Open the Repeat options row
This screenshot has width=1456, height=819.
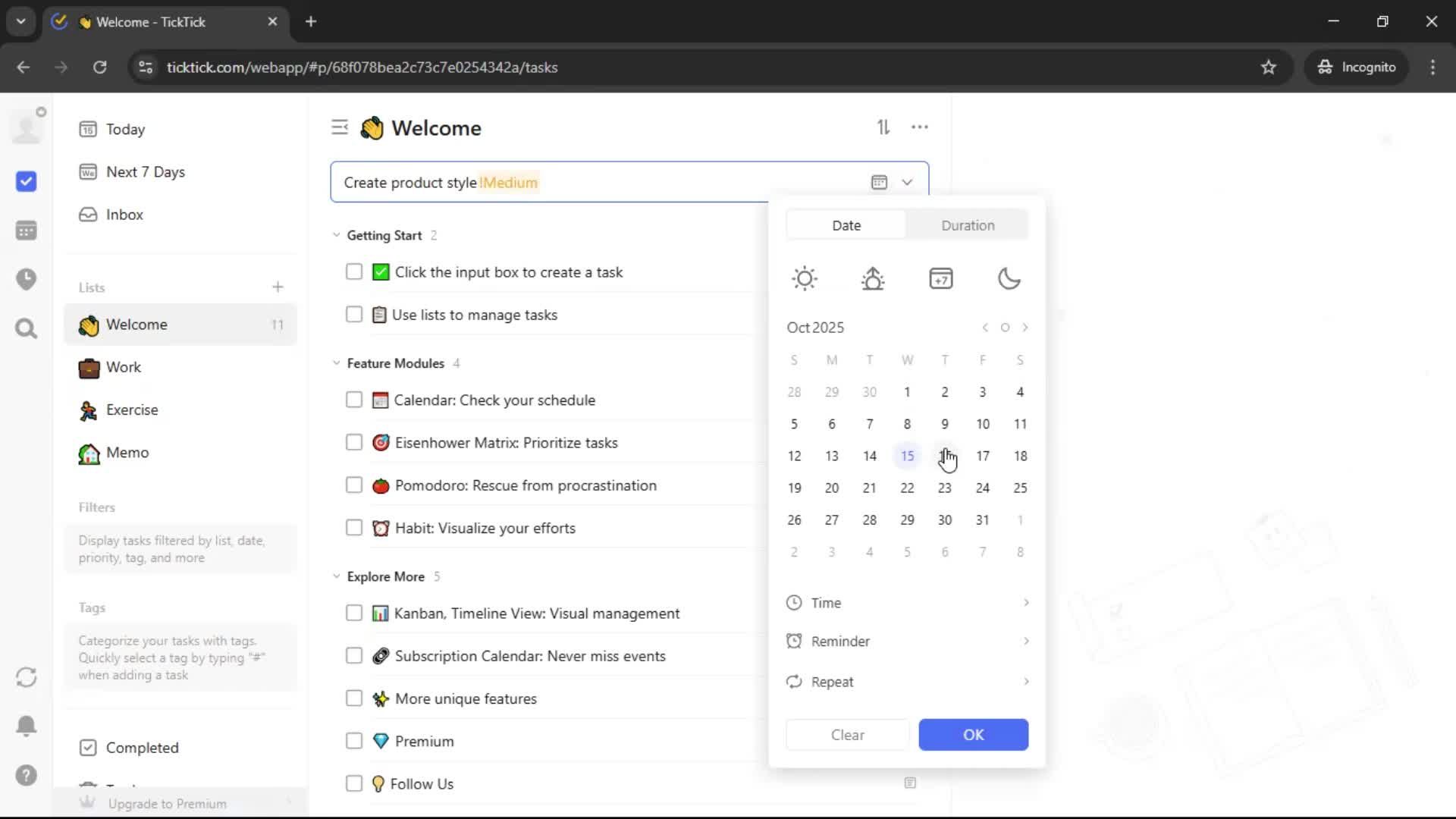click(x=907, y=682)
